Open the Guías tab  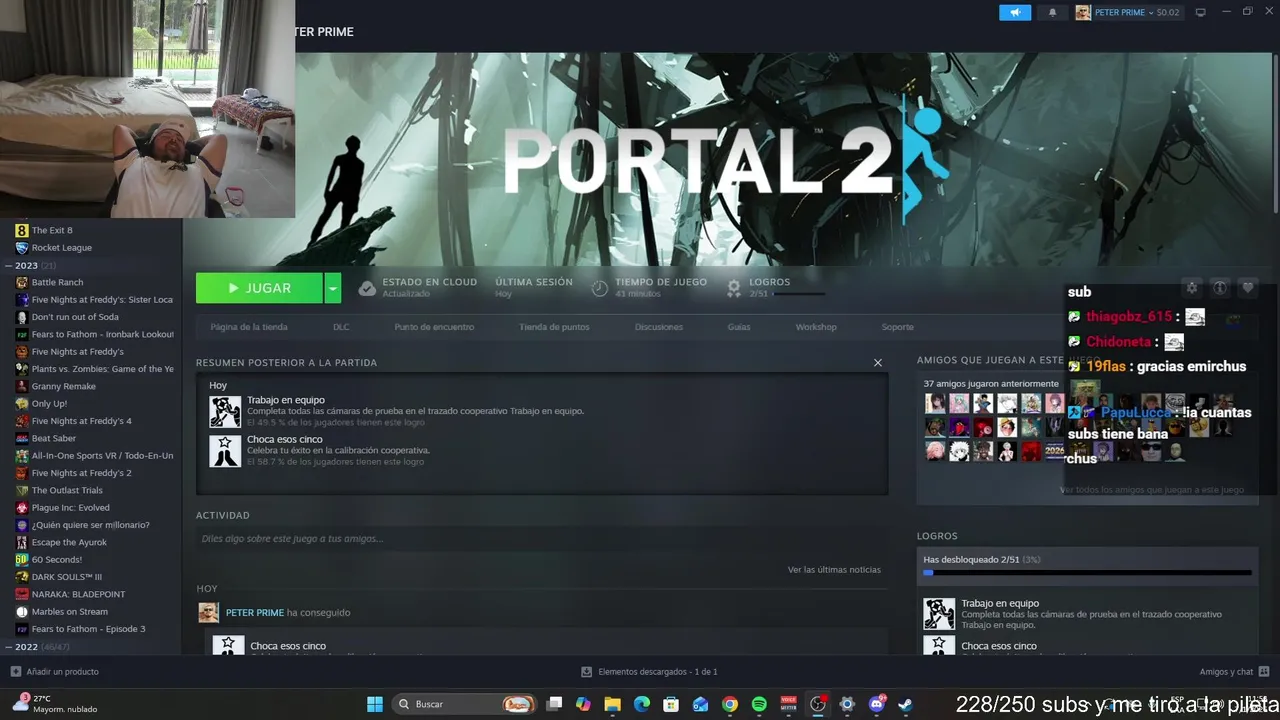tap(739, 327)
